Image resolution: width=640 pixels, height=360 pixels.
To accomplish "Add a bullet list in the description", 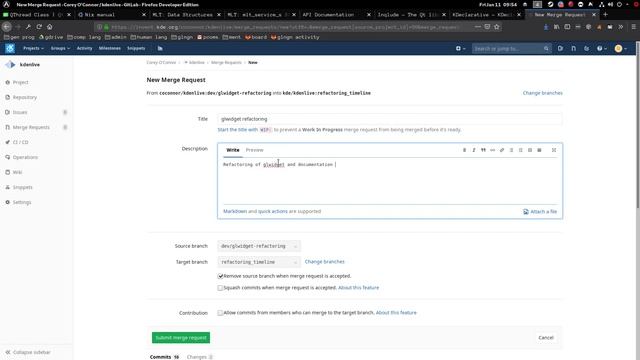I will click(511, 150).
